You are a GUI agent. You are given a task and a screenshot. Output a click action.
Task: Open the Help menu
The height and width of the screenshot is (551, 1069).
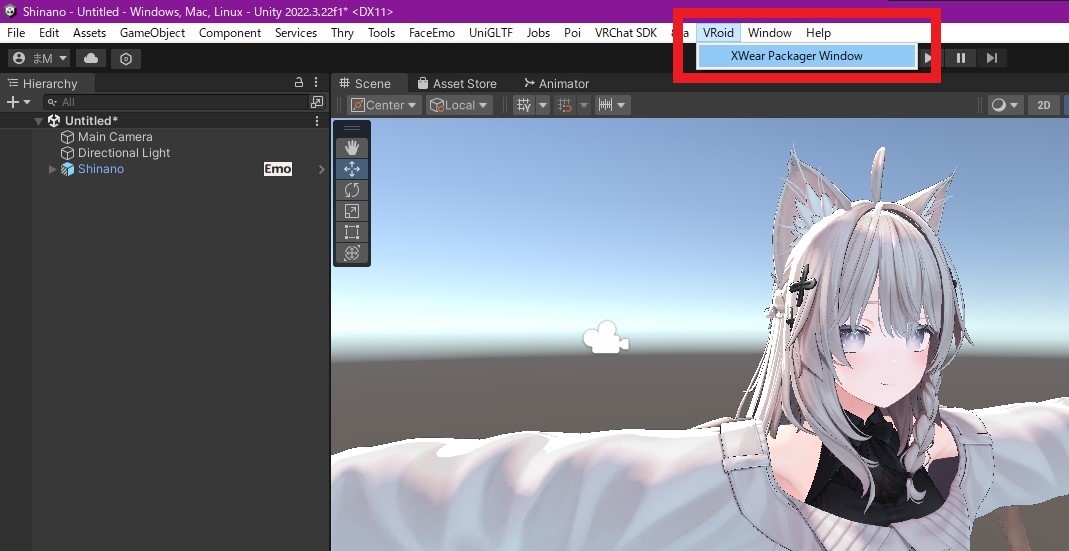818,33
